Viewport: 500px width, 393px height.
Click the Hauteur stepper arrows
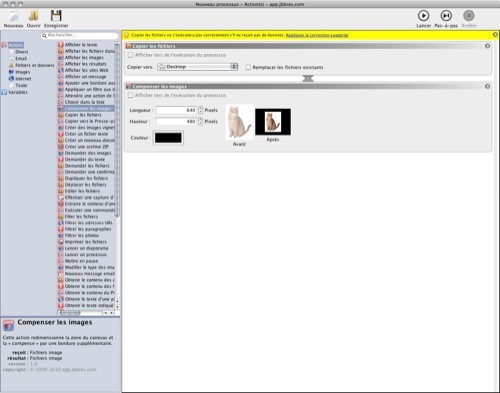pos(200,121)
